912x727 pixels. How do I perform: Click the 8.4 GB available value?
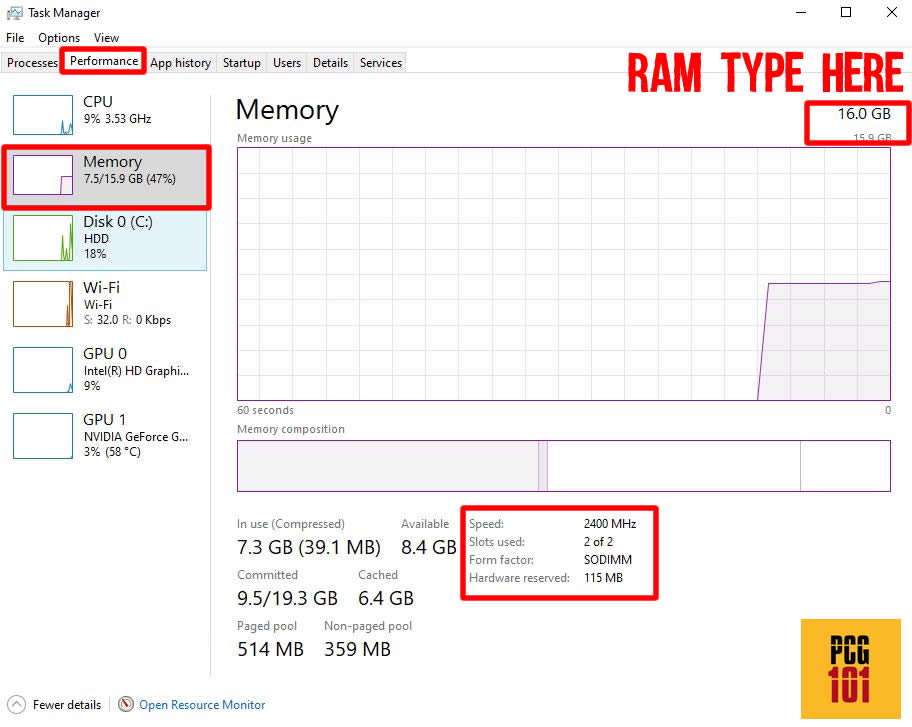[428, 547]
